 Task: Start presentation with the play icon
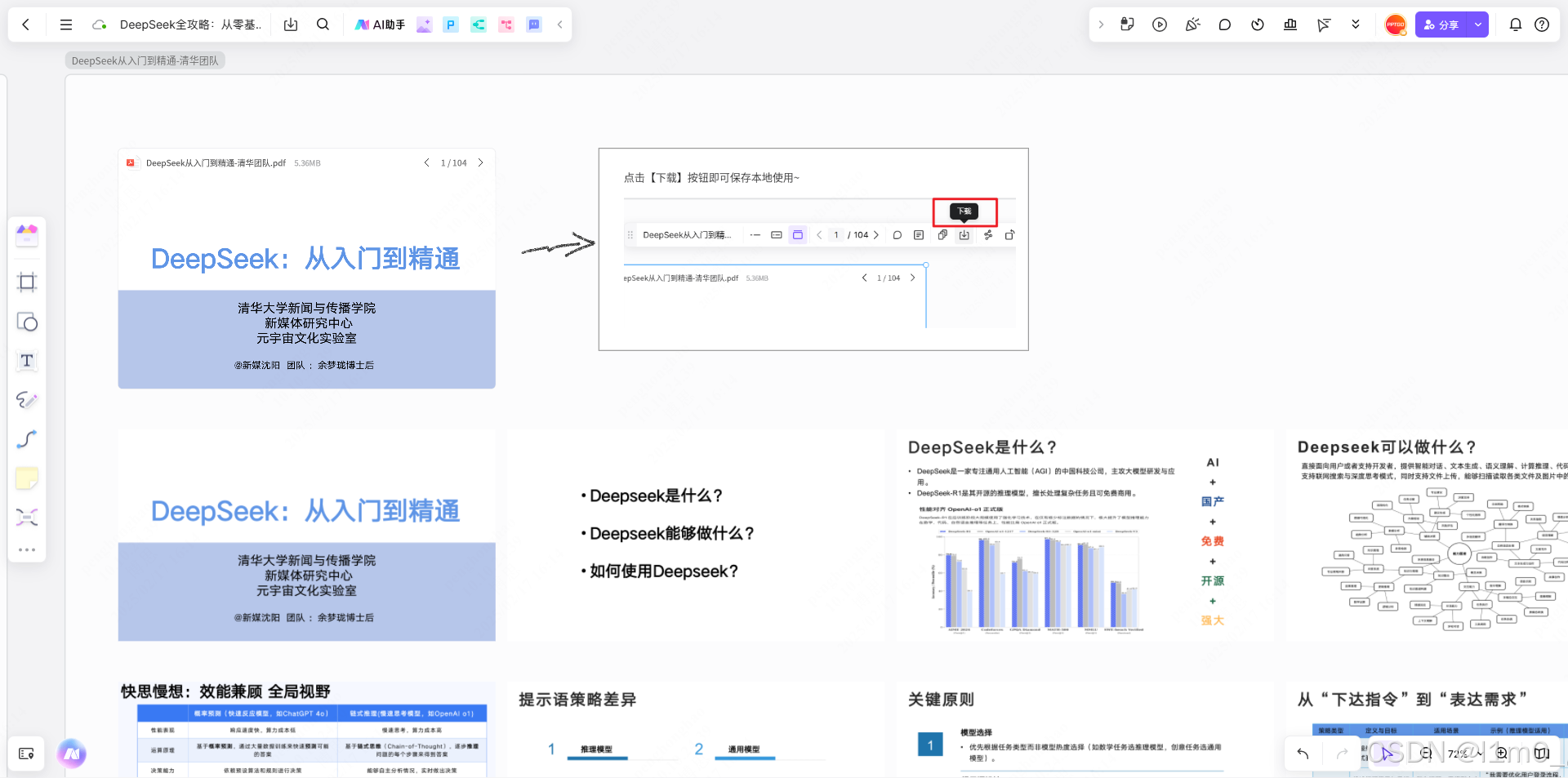tap(1160, 24)
